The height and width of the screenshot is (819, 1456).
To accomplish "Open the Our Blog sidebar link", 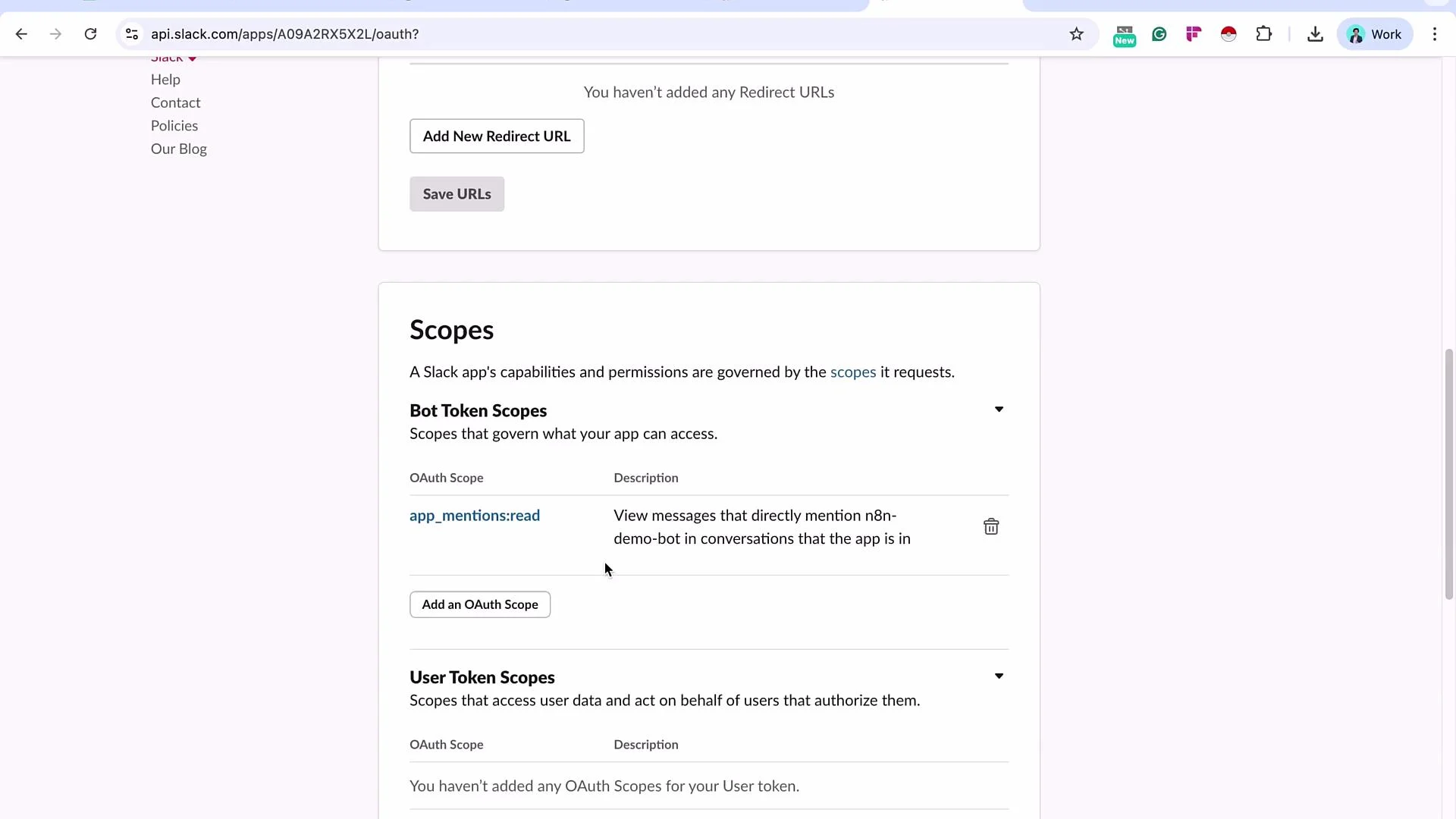I will 178,149.
